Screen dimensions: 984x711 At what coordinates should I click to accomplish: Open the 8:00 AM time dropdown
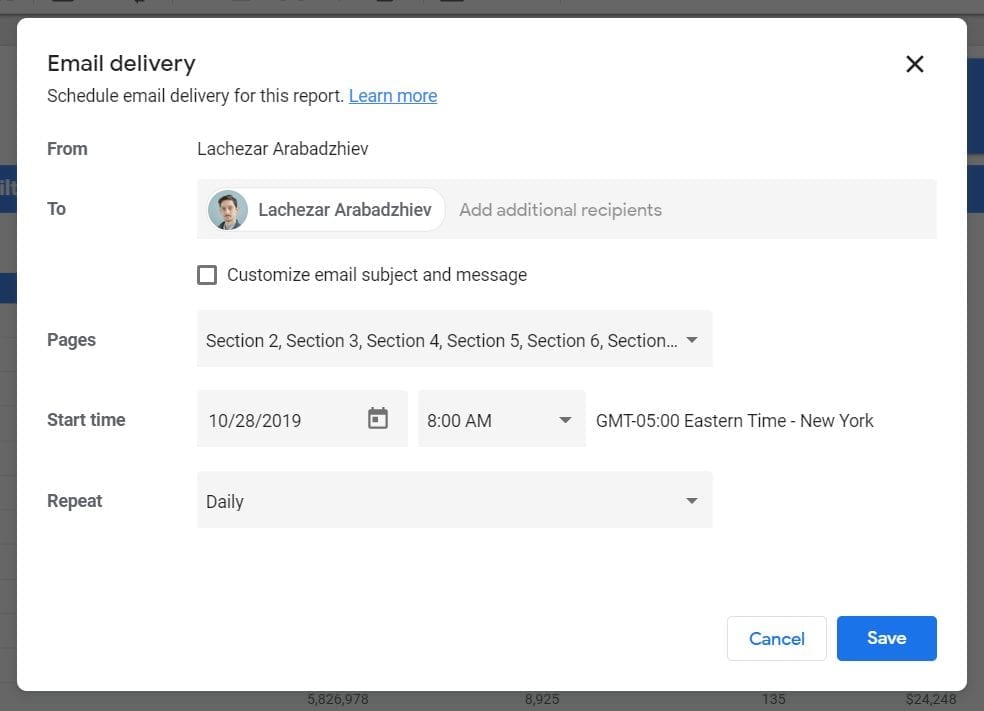[501, 419]
